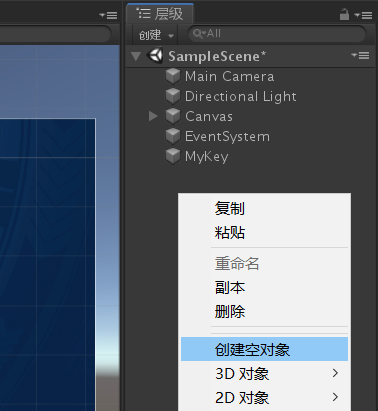
Task: Choose 副本 from the context menu
Action: pyautogui.click(x=230, y=288)
